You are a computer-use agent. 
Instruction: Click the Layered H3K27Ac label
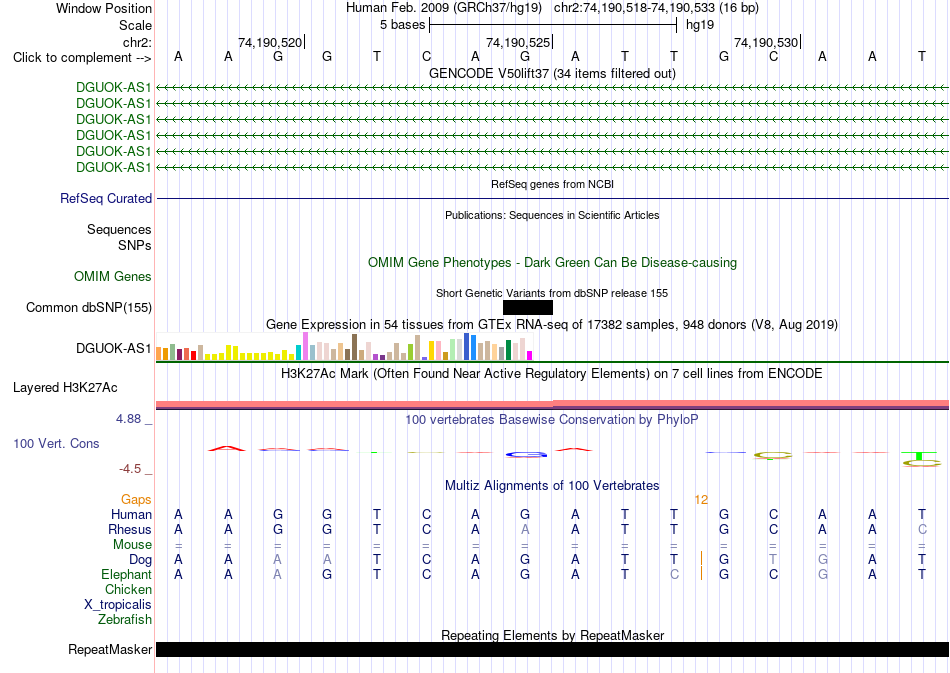pyautogui.click(x=65, y=388)
